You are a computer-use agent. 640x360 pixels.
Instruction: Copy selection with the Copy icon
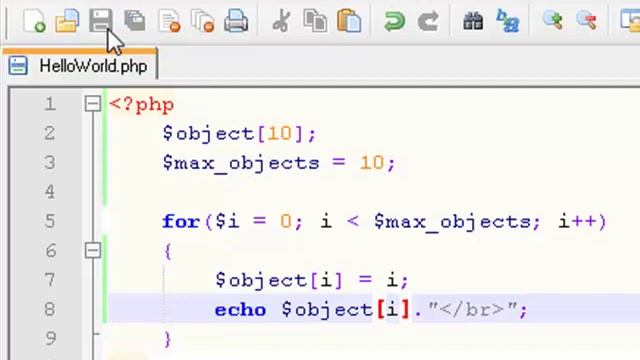coord(315,21)
